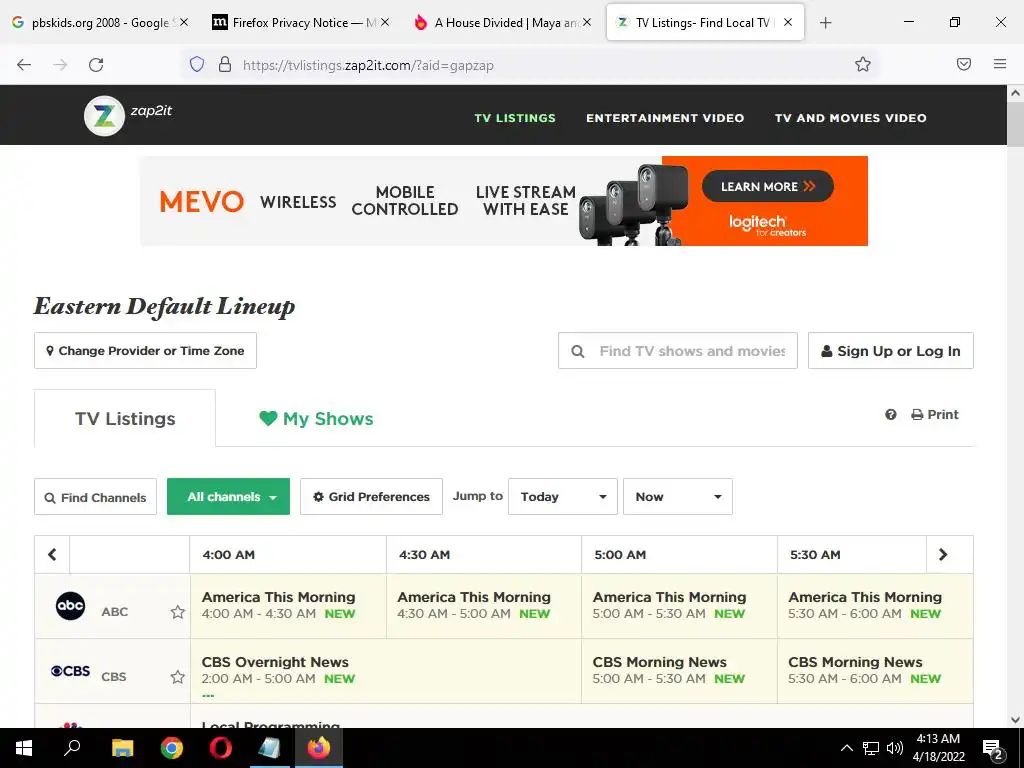1024x768 pixels.
Task: Go back with the browser back arrow
Action: [24, 65]
